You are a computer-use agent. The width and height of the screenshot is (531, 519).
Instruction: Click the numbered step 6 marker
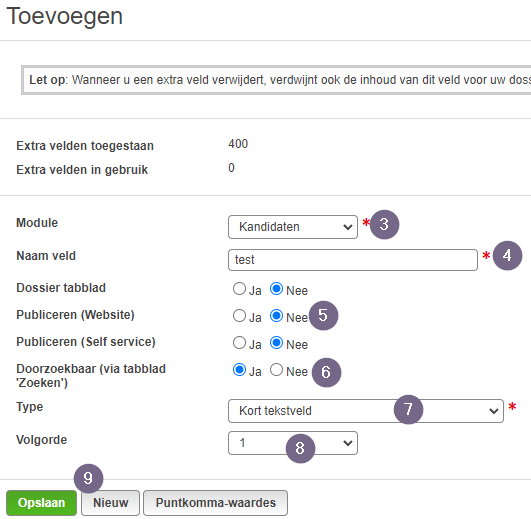coord(326,372)
